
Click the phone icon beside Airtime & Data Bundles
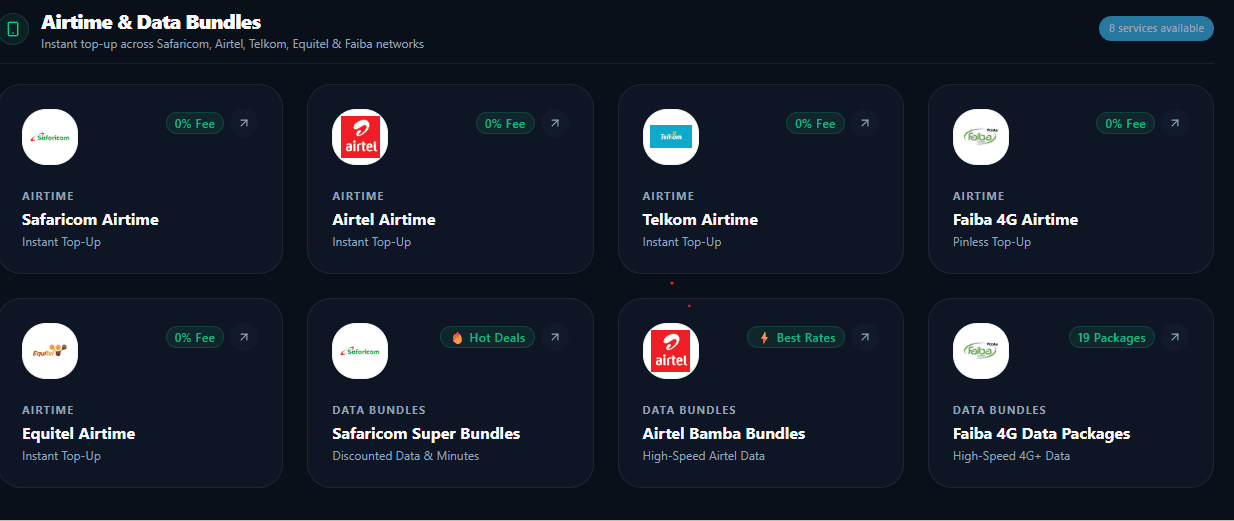click(x=13, y=29)
